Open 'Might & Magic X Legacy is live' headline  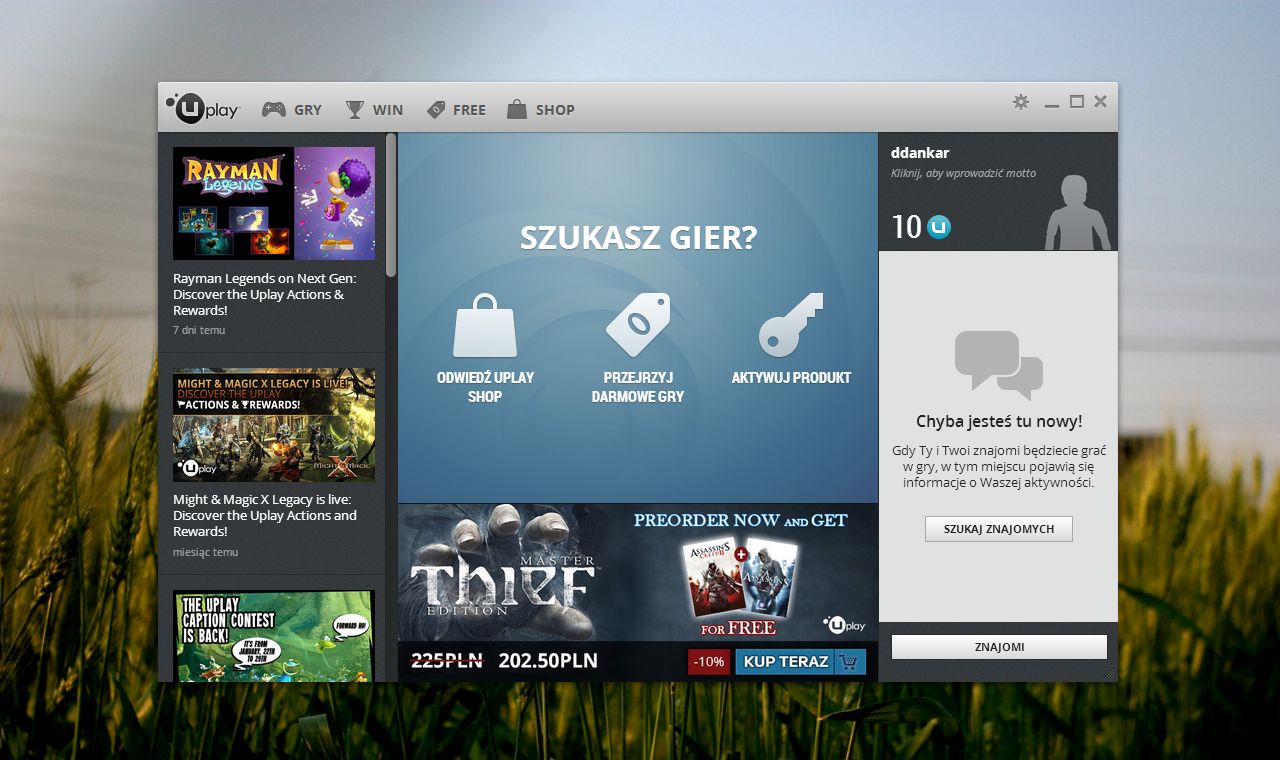[x=265, y=516]
